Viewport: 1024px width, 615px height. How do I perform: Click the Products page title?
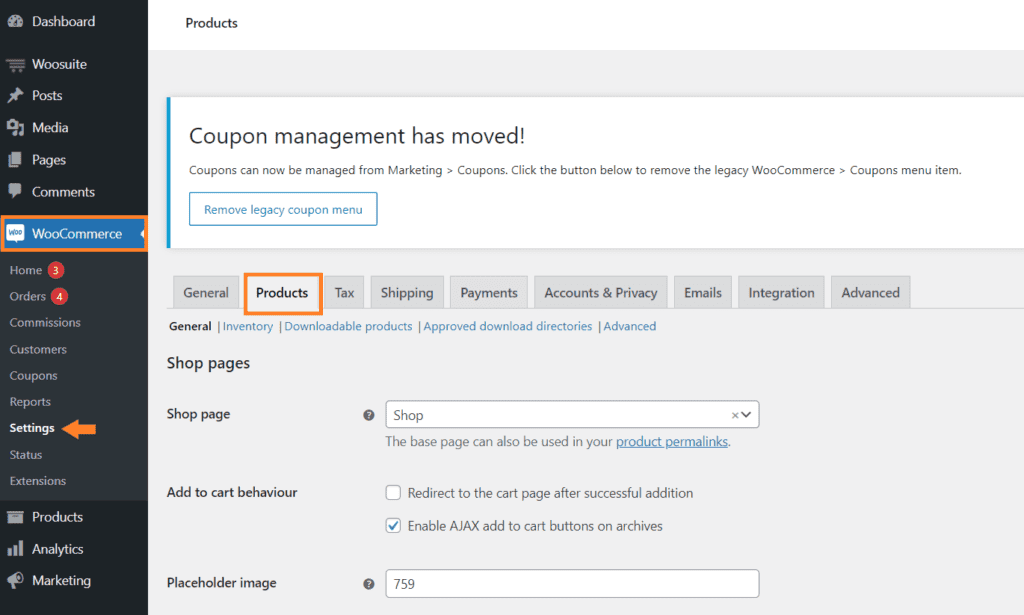pos(212,23)
